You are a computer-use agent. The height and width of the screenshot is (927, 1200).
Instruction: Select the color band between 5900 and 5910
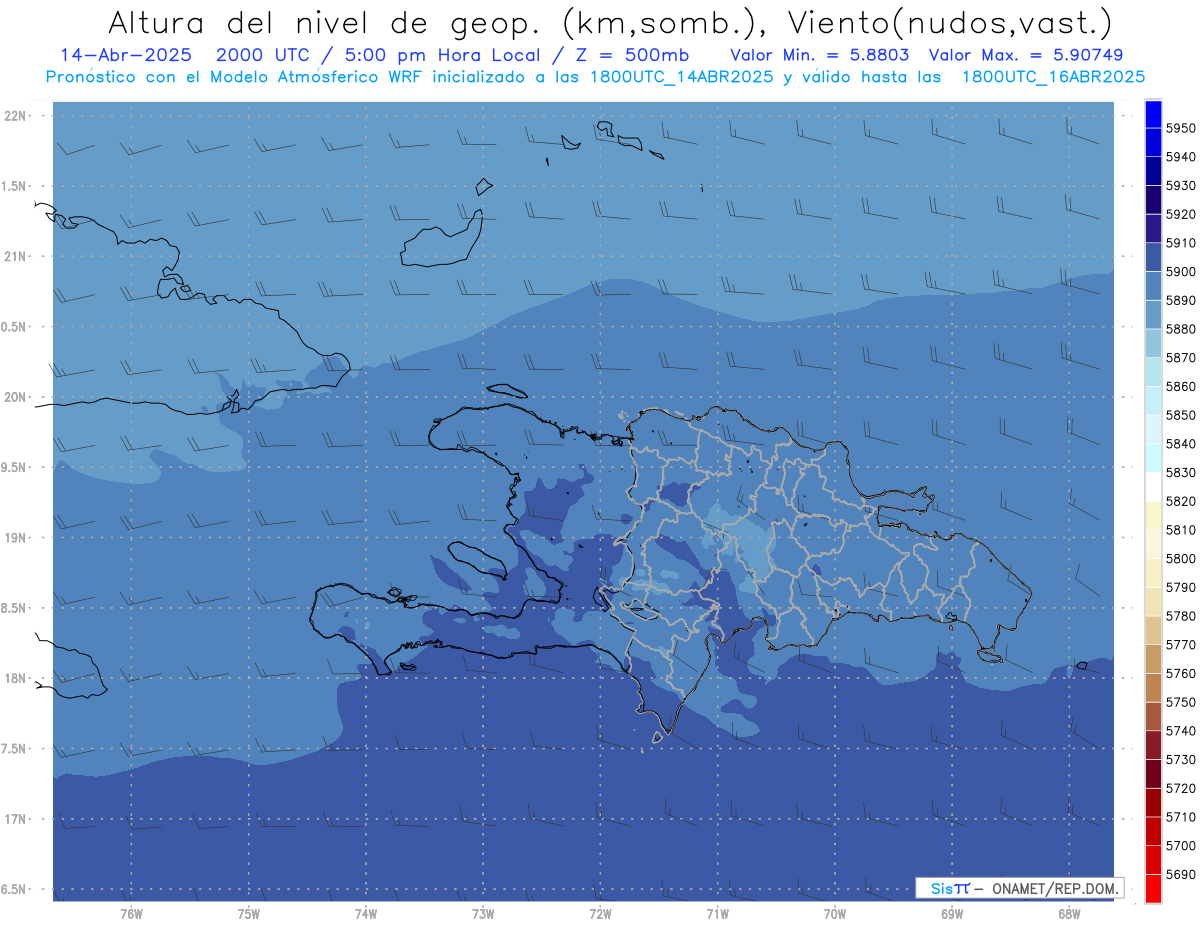(1153, 257)
